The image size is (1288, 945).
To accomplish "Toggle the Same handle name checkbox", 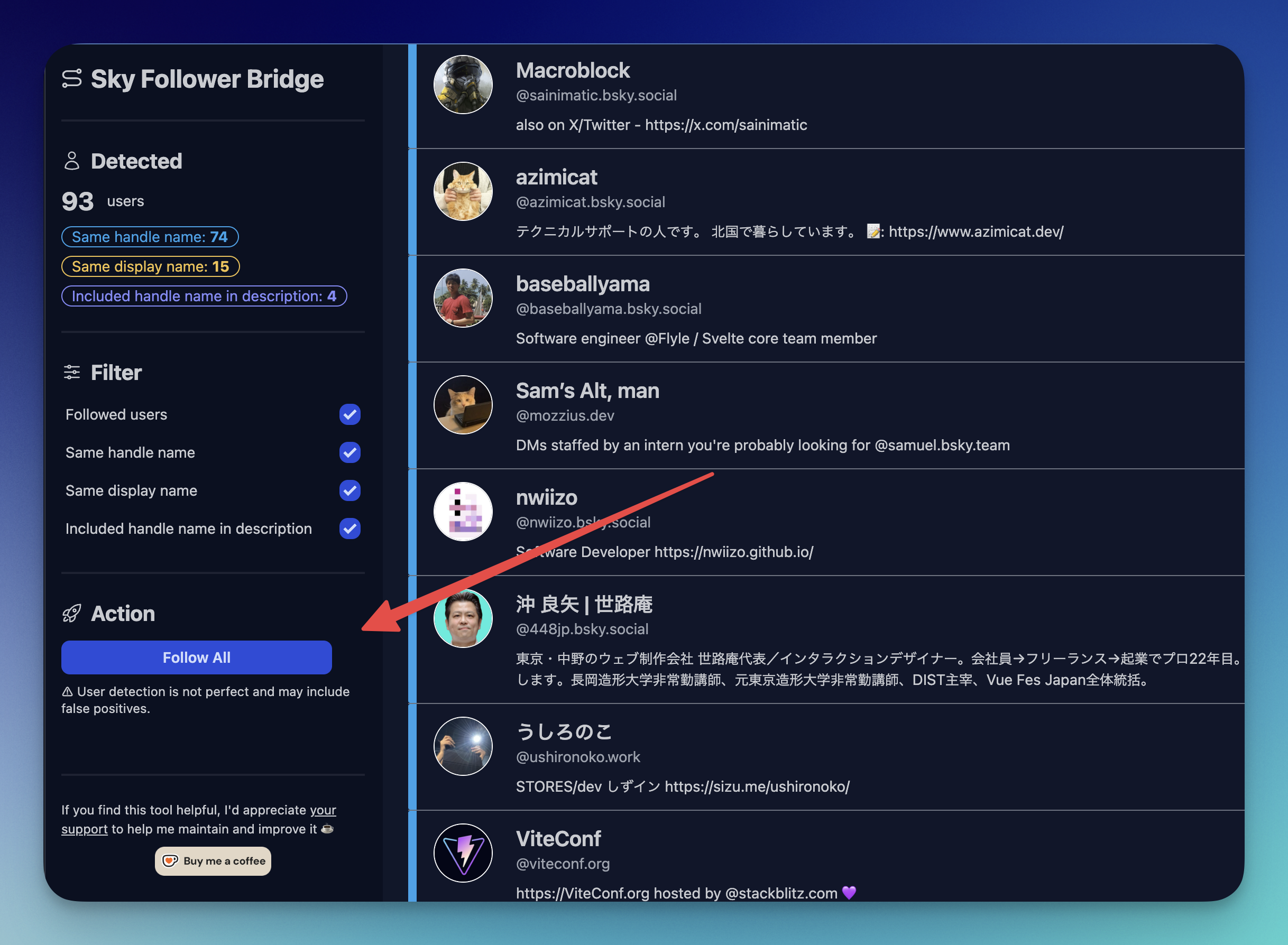I will point(349,452).
